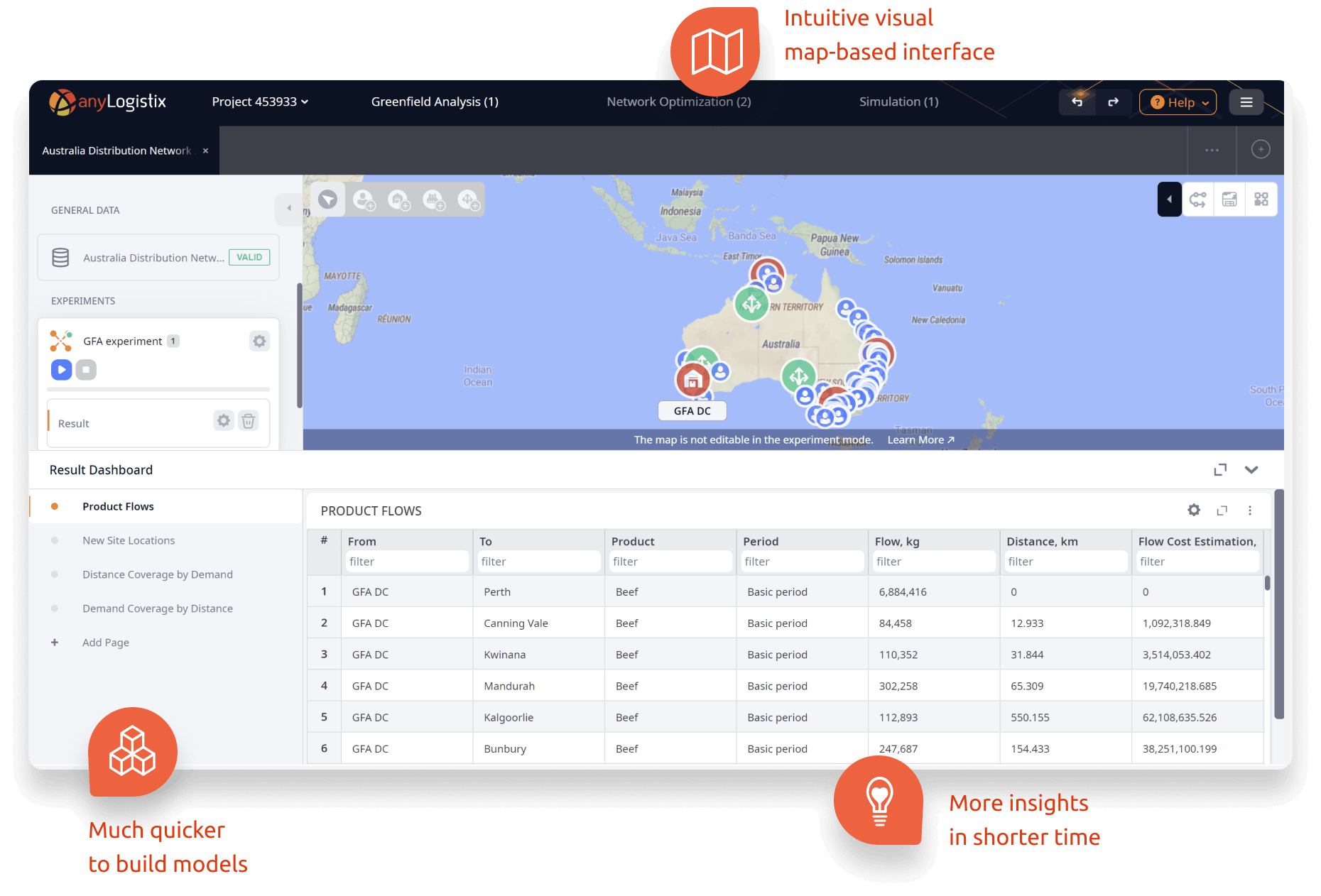Viewport: 1321px width, 896px height.
Task: Click the Learn More link
Action: click(x=920, y=440)
